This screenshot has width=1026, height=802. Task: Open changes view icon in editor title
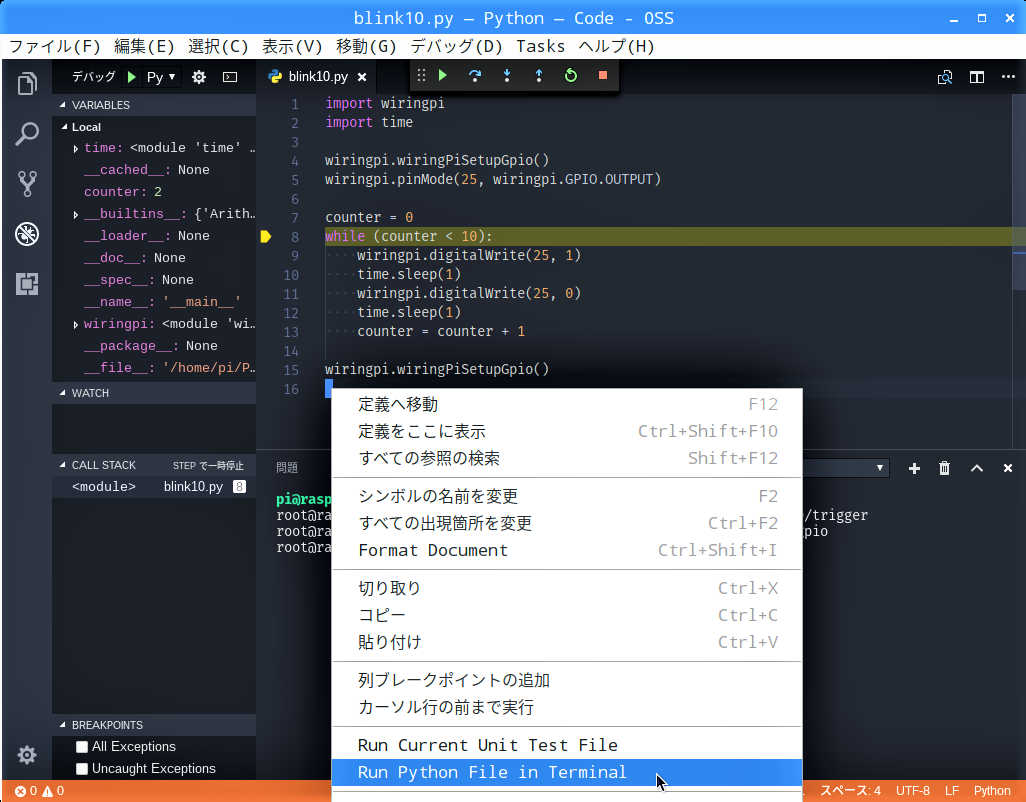(945, 77)
